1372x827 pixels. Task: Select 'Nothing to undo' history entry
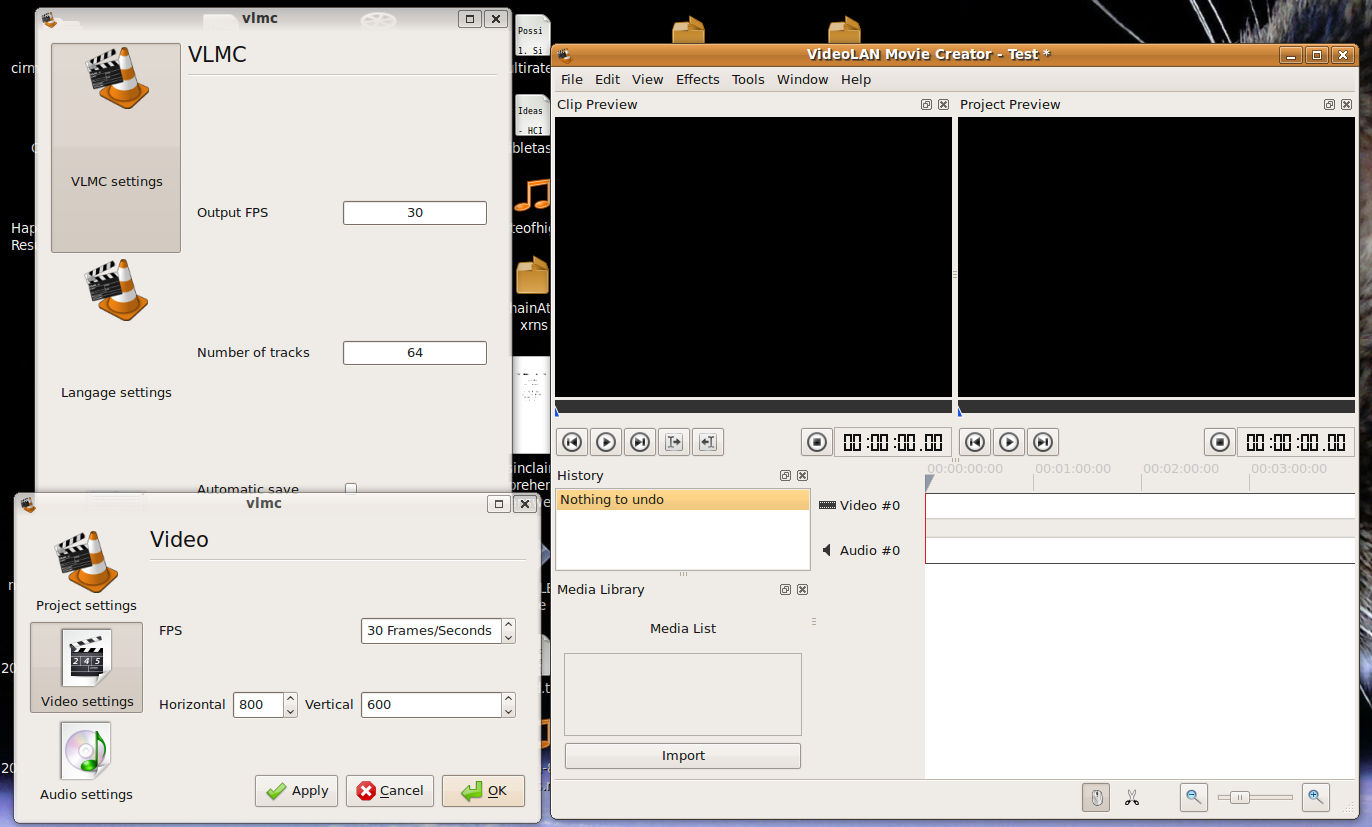click(x=683, y=500)
